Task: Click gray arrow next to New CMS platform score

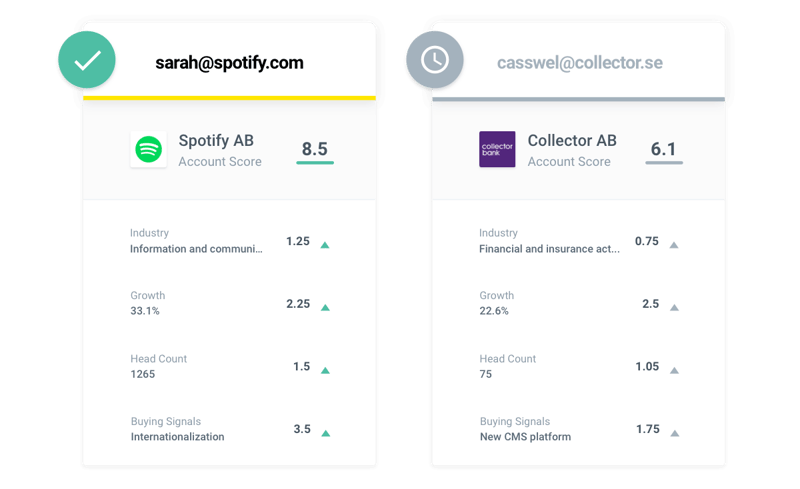Action: [674, 433]
